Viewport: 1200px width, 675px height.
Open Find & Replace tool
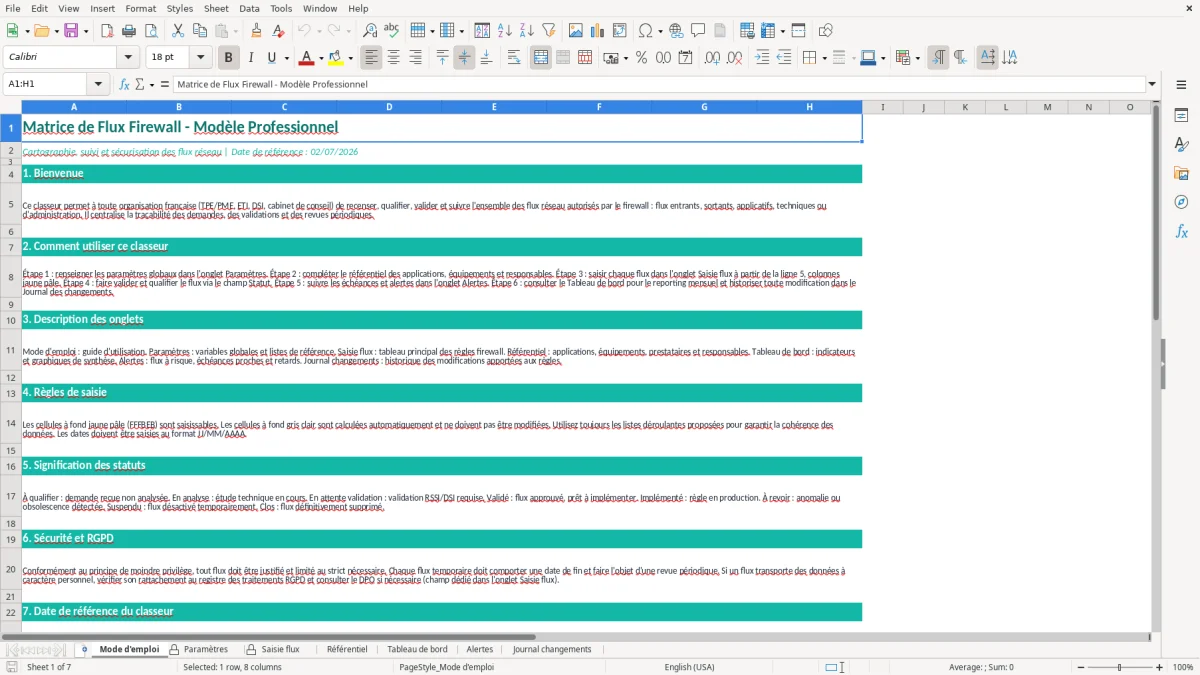369,31
